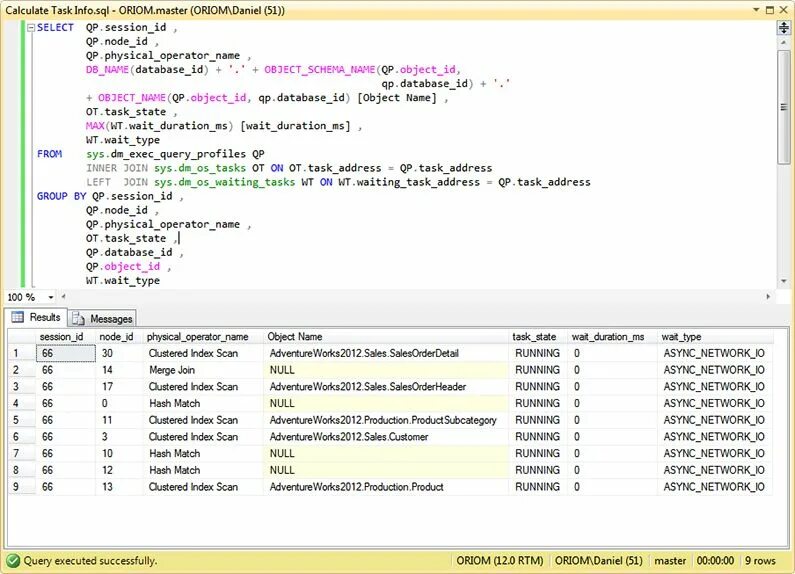Screen dimensions: 795x574
Task: Click the 9 rows status entry
Action: [x=760, y=561]
